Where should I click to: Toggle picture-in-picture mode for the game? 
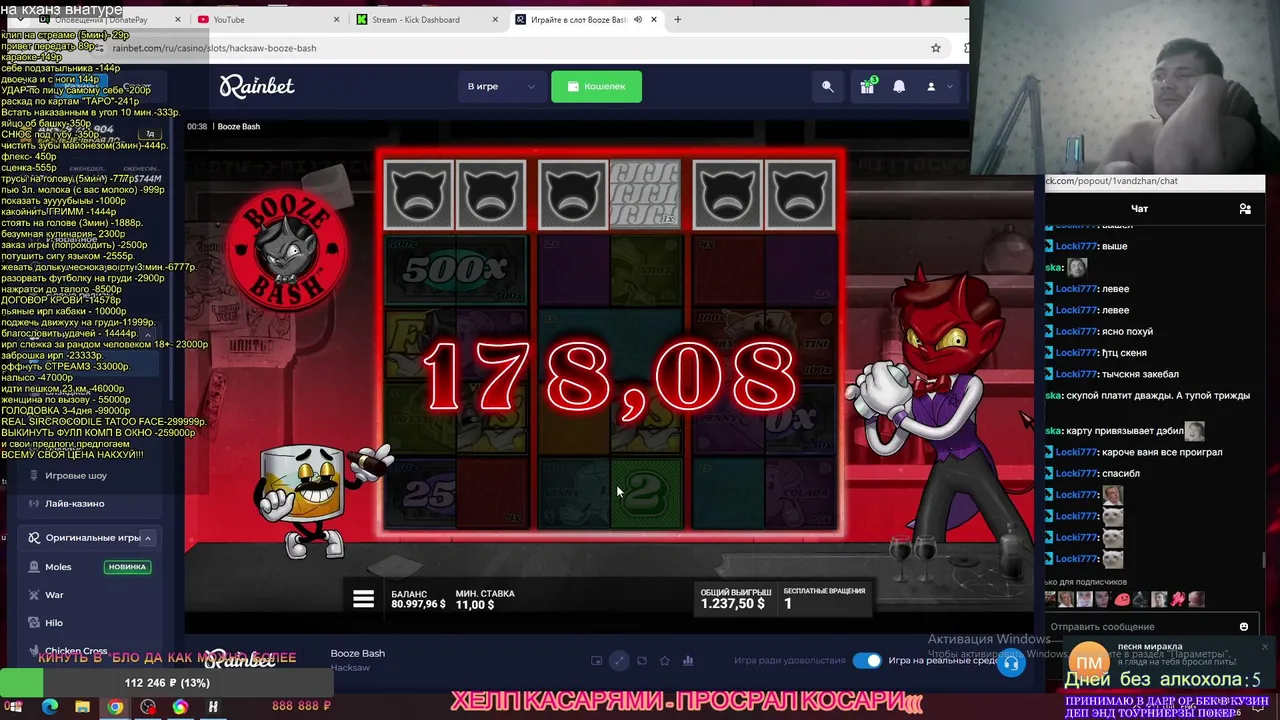(x=597, y=660)
